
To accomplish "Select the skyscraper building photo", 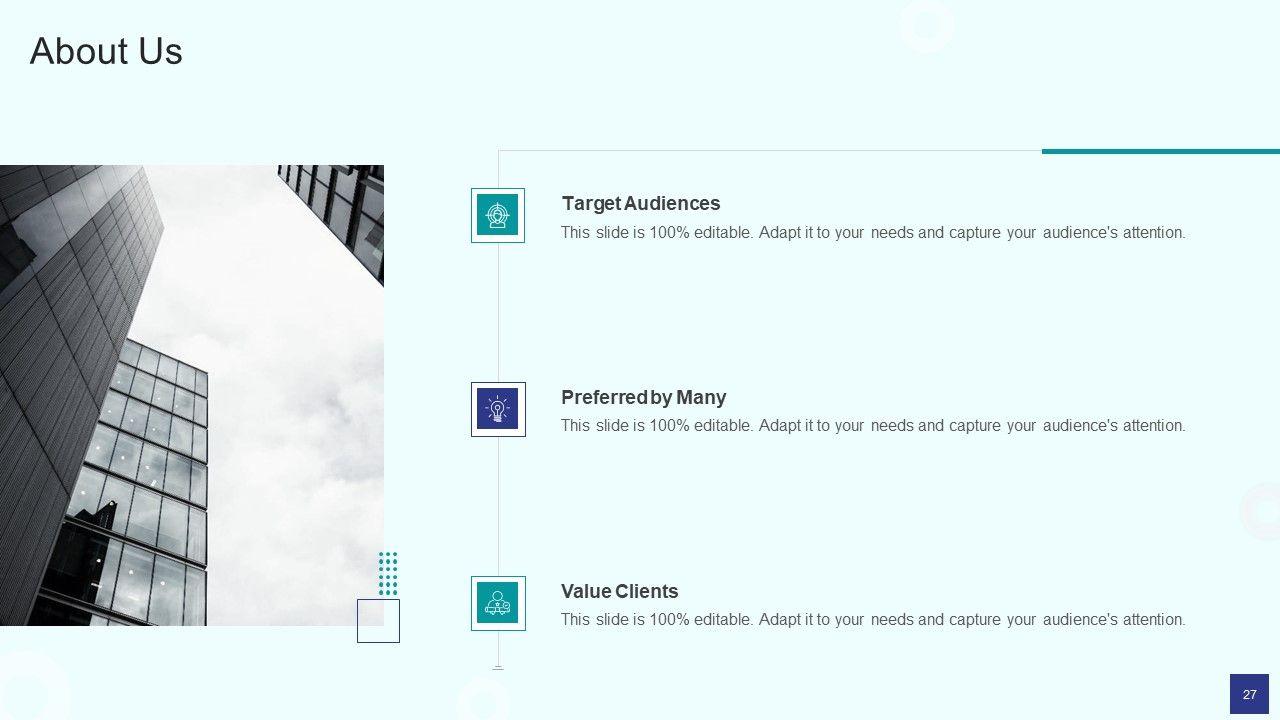I will [x=192, y=395].
